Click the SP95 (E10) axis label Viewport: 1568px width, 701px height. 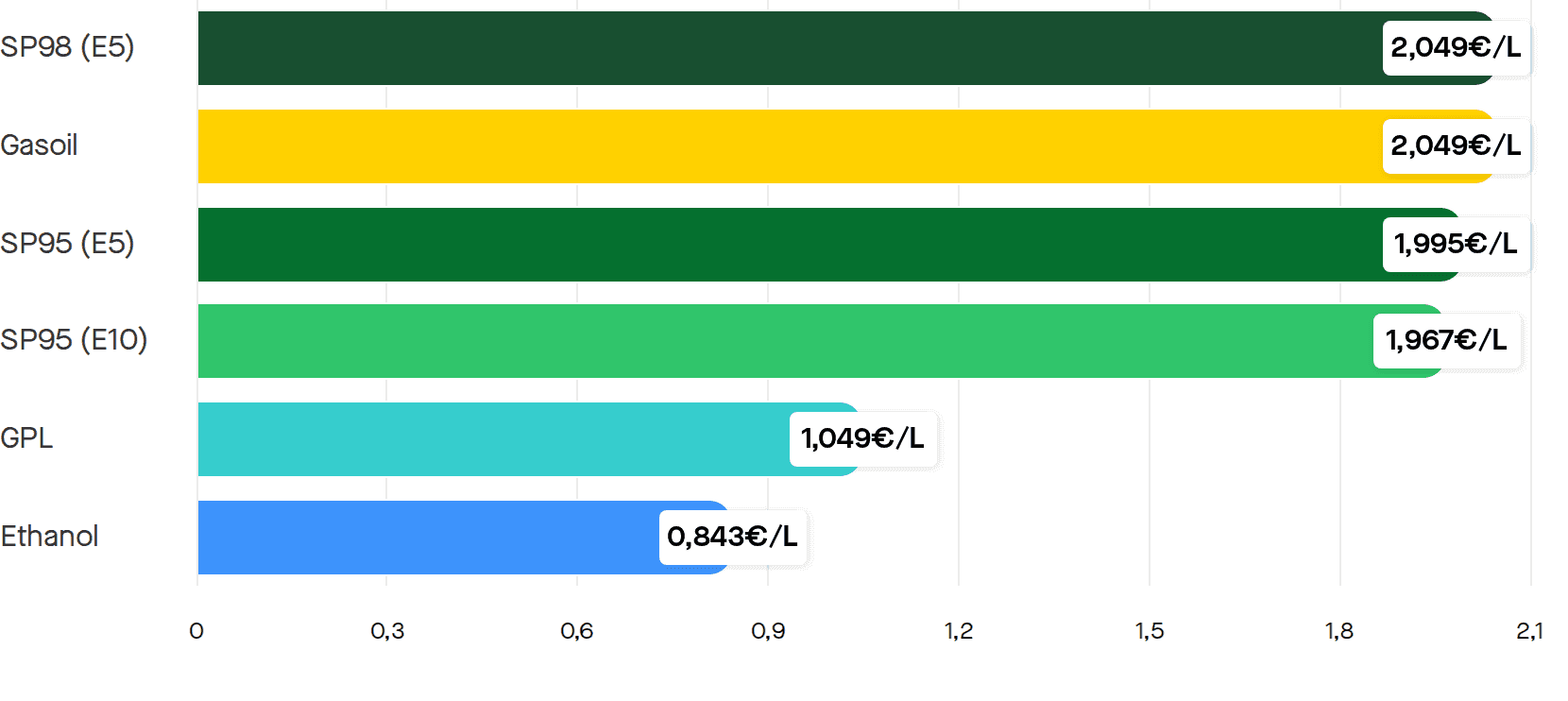(74, 339)
